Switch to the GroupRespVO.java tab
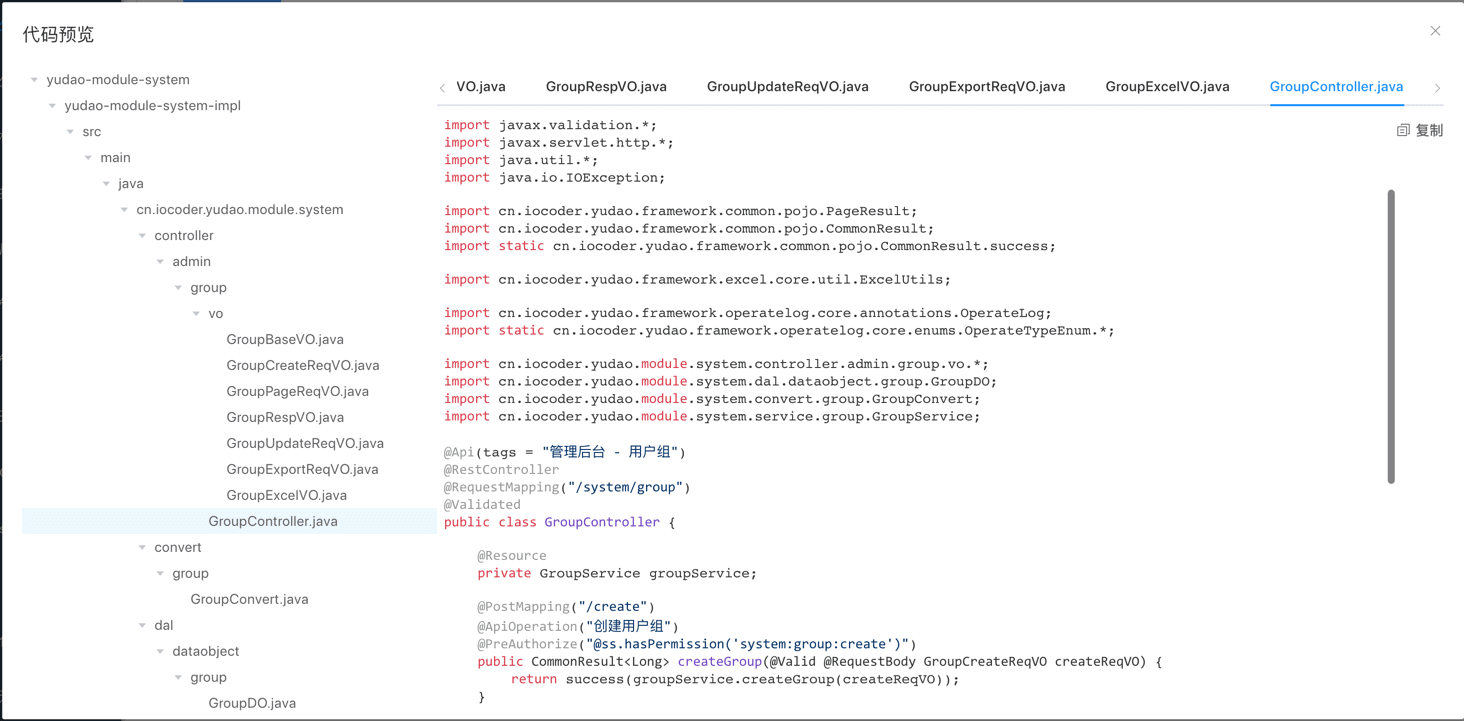This screenshot has width=1464, height=721. tap(606, 87)
